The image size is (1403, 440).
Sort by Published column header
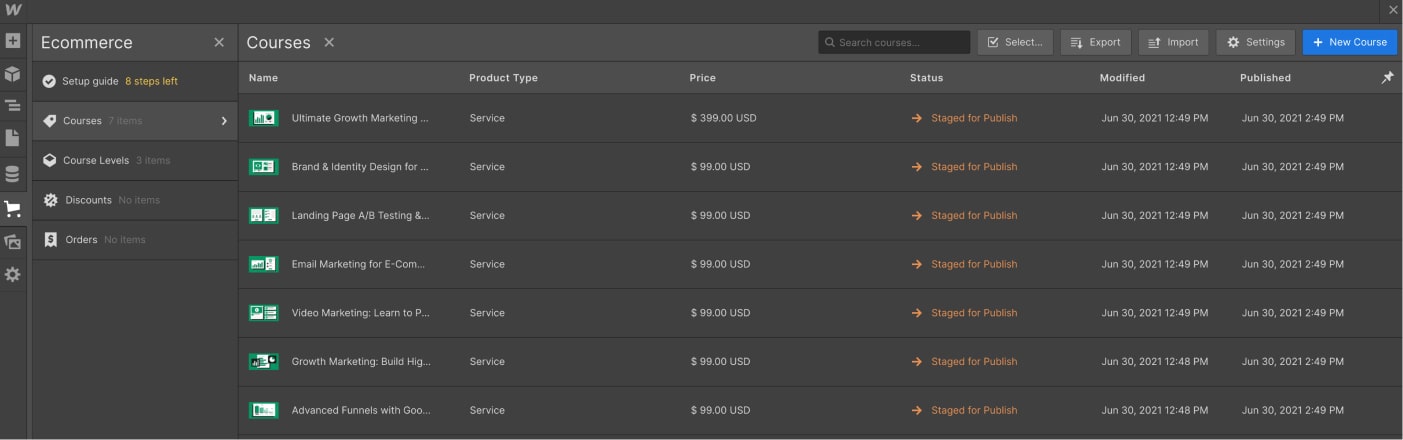click(1265, 78)
